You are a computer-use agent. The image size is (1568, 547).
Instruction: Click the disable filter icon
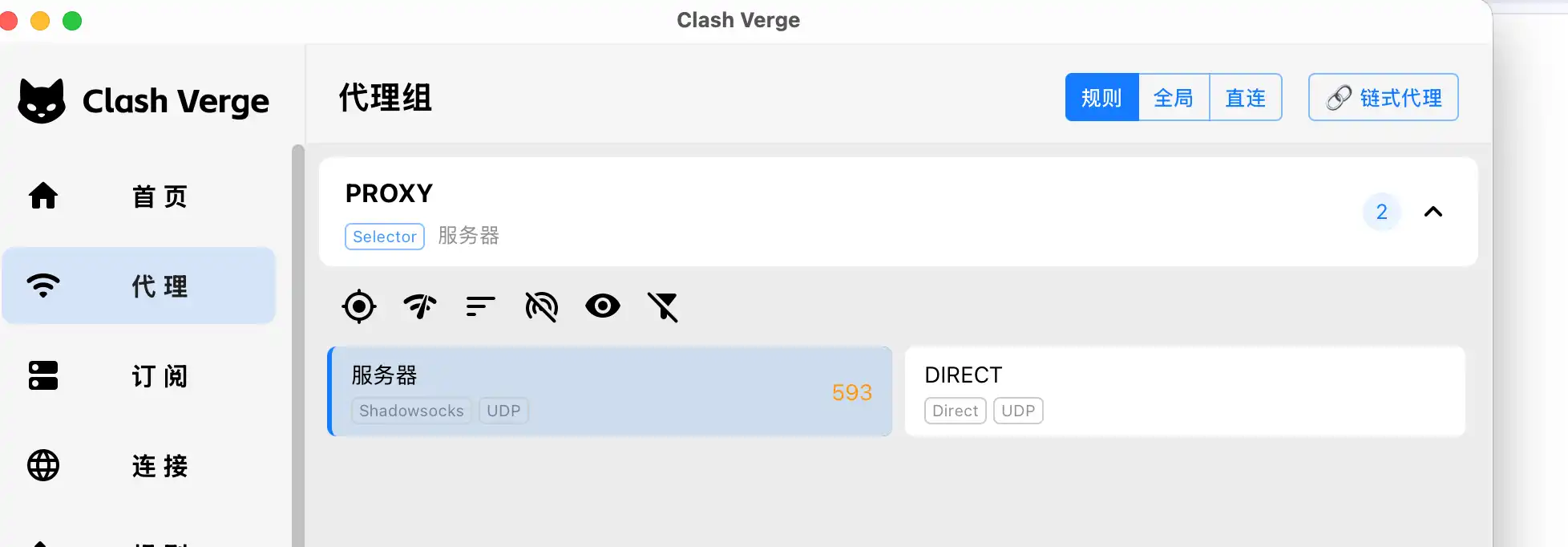(x=664, y=306)
